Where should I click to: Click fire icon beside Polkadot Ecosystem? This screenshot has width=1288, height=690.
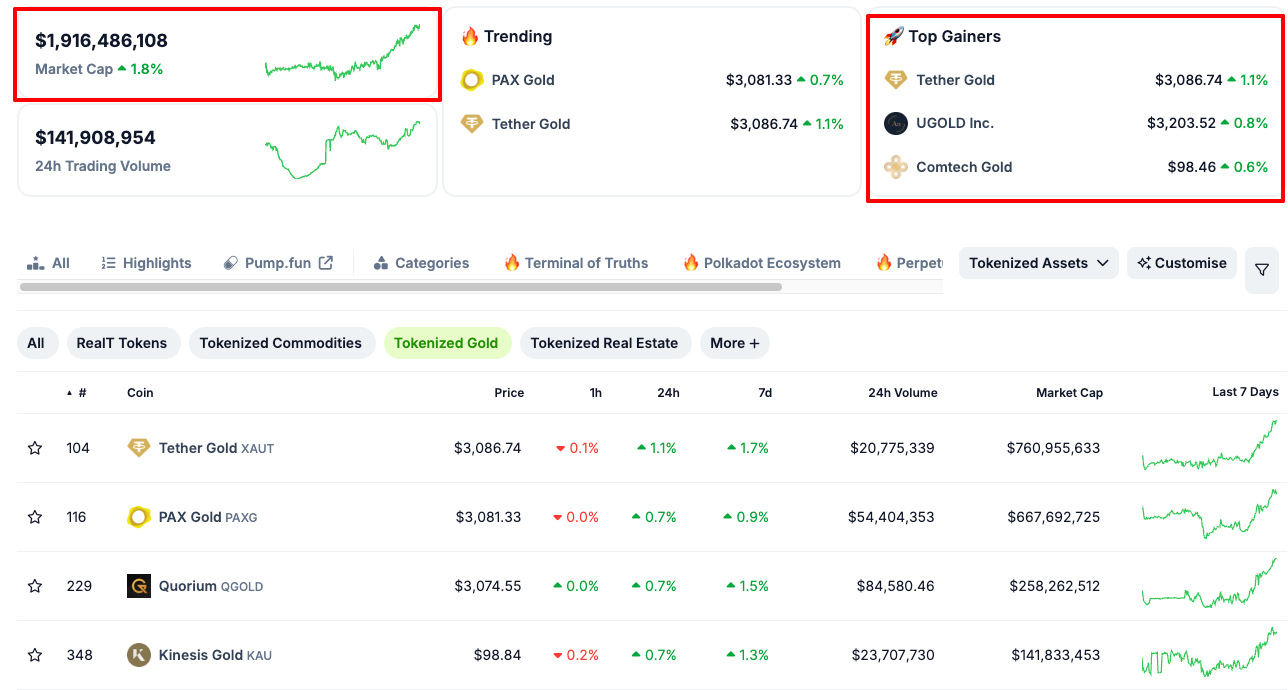[691, 263]
